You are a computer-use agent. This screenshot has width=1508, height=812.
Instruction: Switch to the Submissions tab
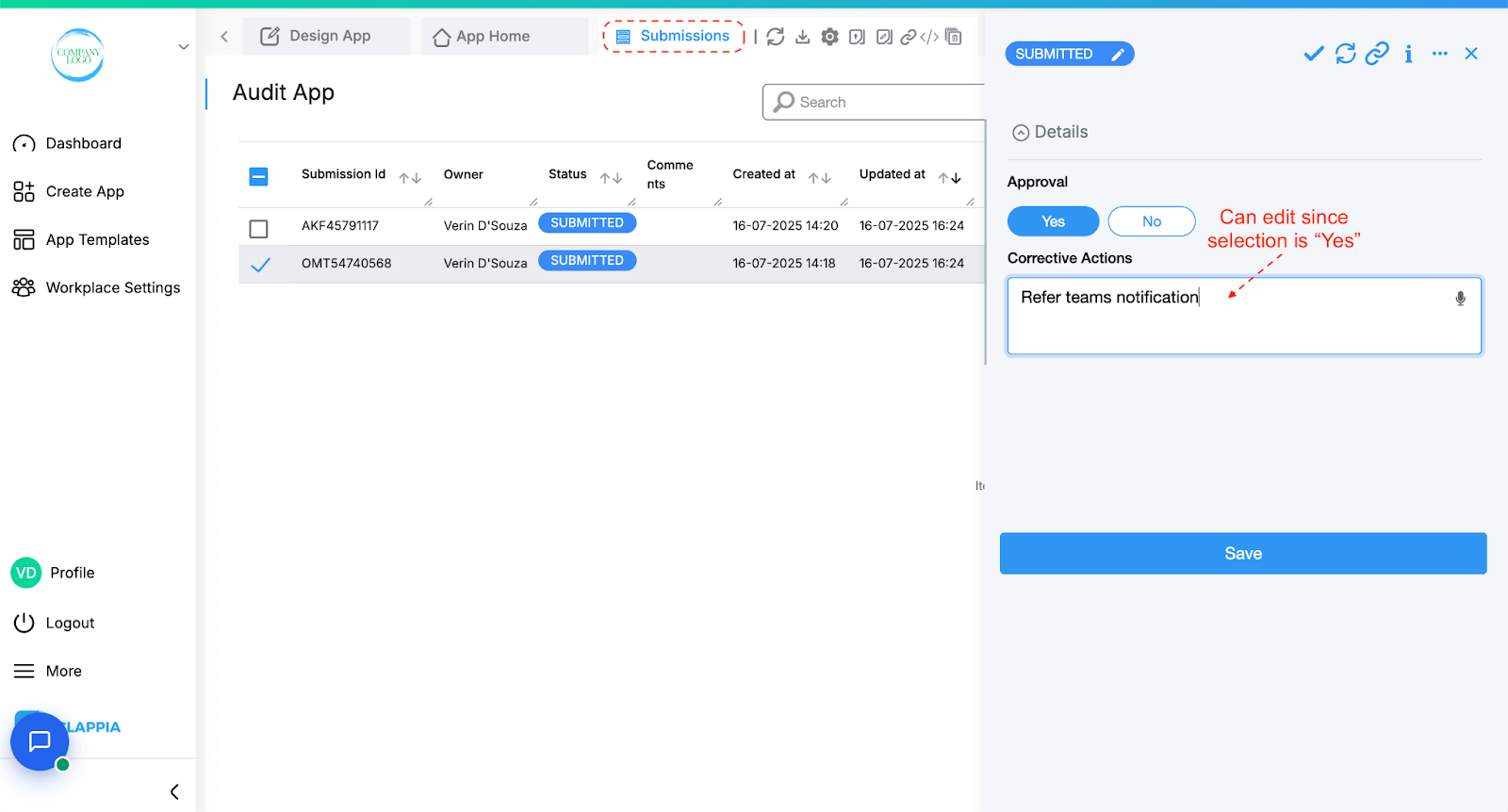tap(673, 37)
